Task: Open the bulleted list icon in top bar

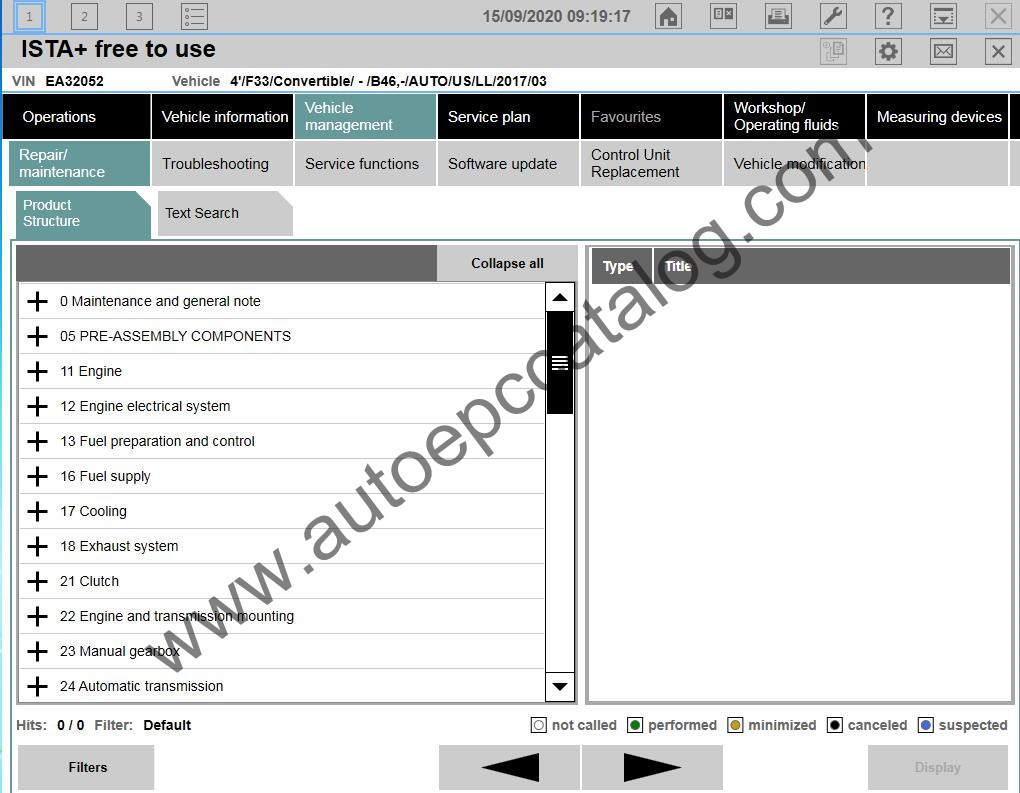Action: [x=194, y=16]
